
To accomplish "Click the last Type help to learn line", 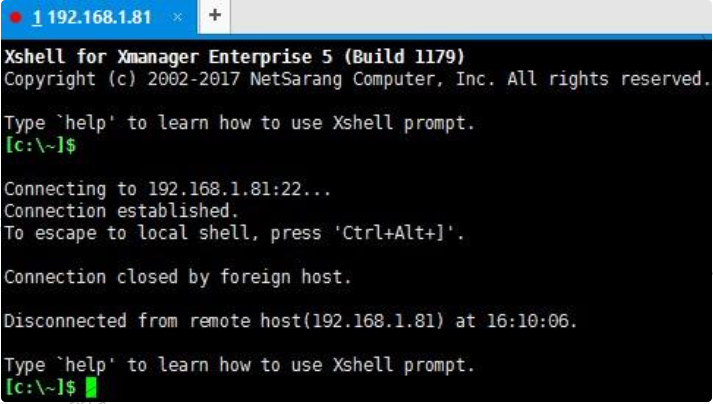I will tap(239, 365).
